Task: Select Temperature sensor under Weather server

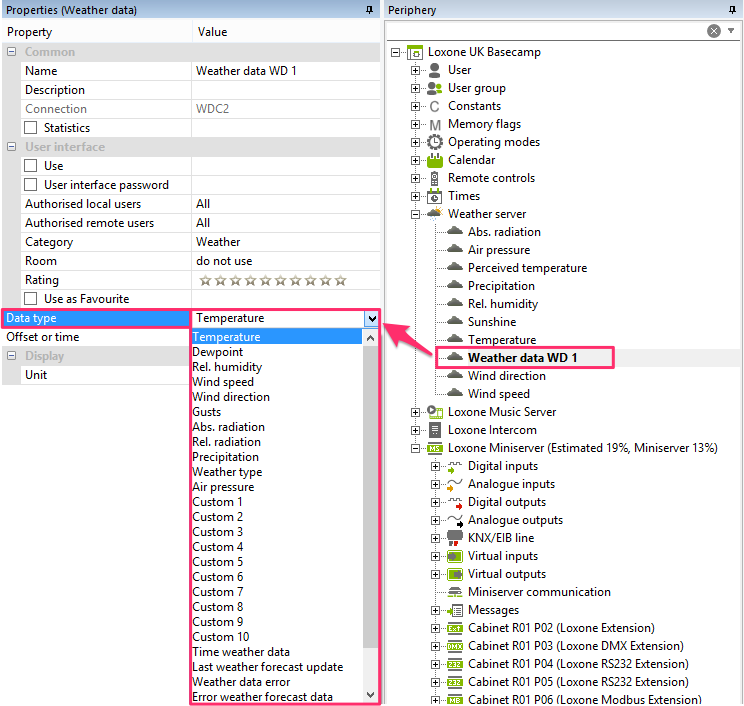Action: 501,340
